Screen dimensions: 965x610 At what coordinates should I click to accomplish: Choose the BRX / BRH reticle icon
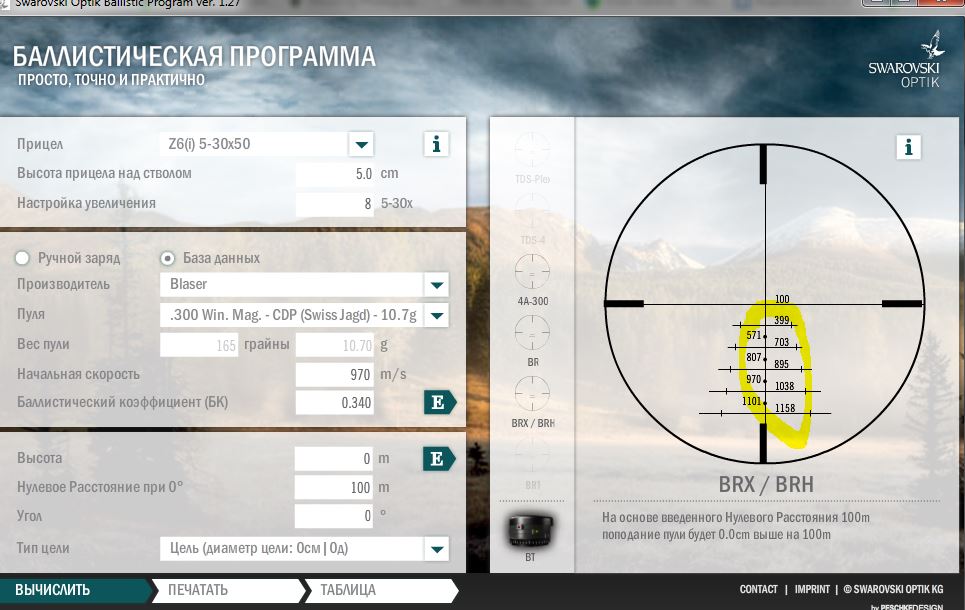(532, 392)
